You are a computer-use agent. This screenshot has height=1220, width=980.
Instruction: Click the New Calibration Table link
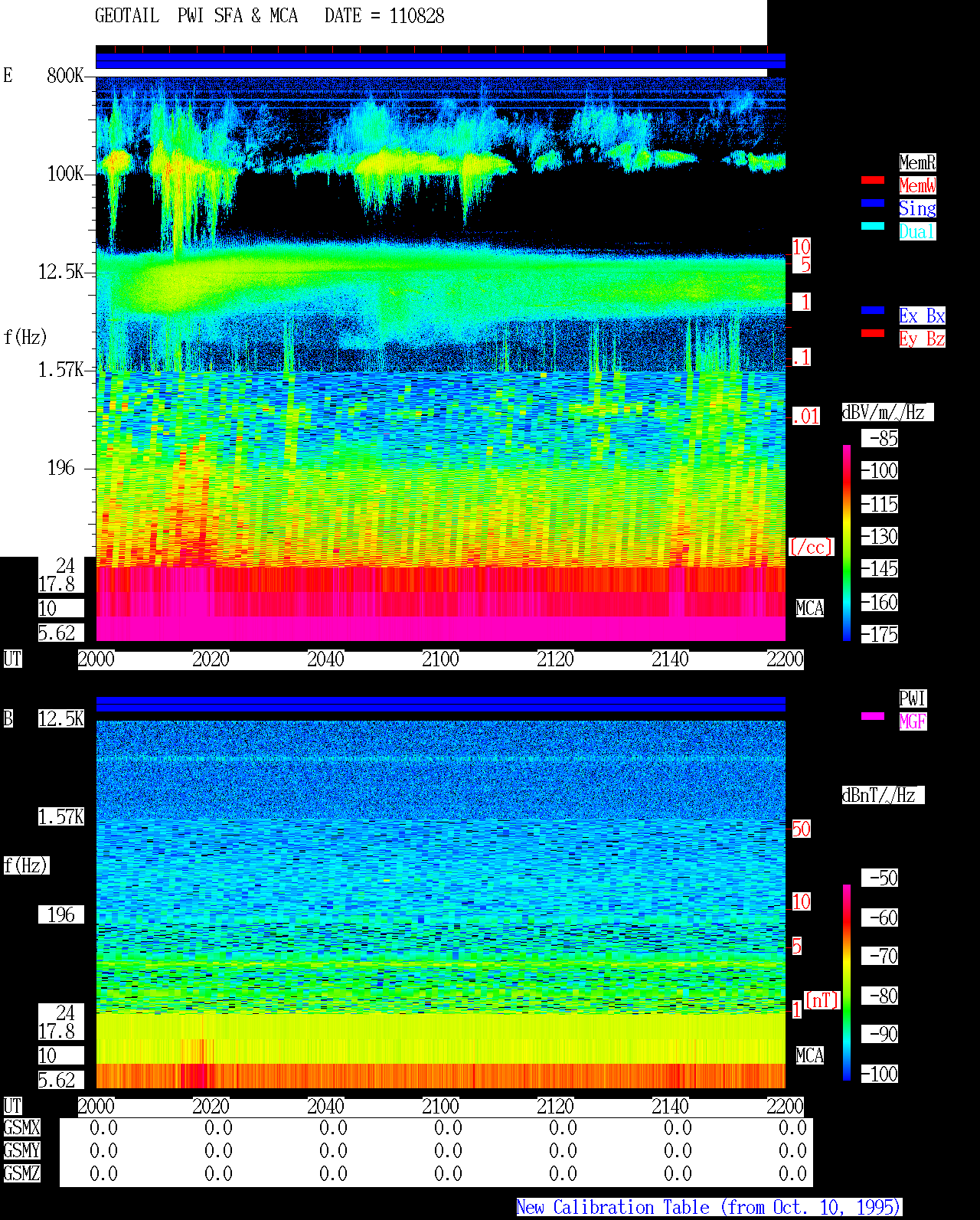coord(709,1208)
